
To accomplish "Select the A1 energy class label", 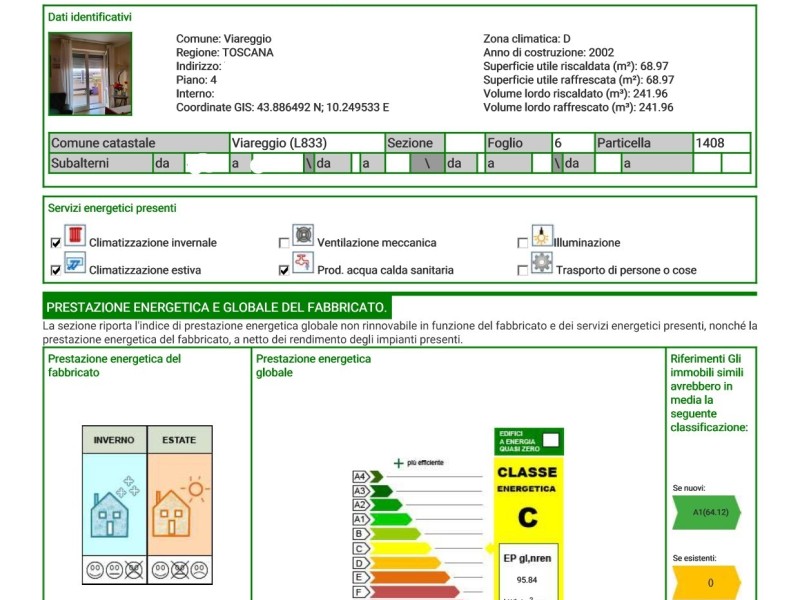I will pos(361,519).
